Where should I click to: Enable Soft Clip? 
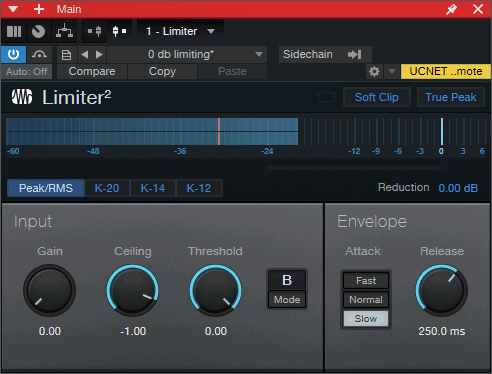tap(377, 97)
